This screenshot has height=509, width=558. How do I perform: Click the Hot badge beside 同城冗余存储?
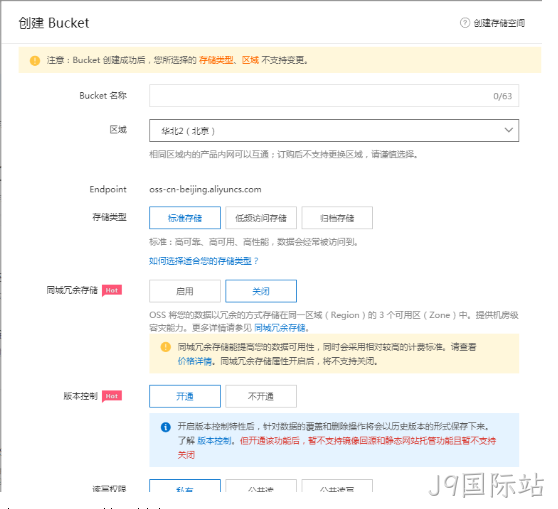click(x=112, y=290)
